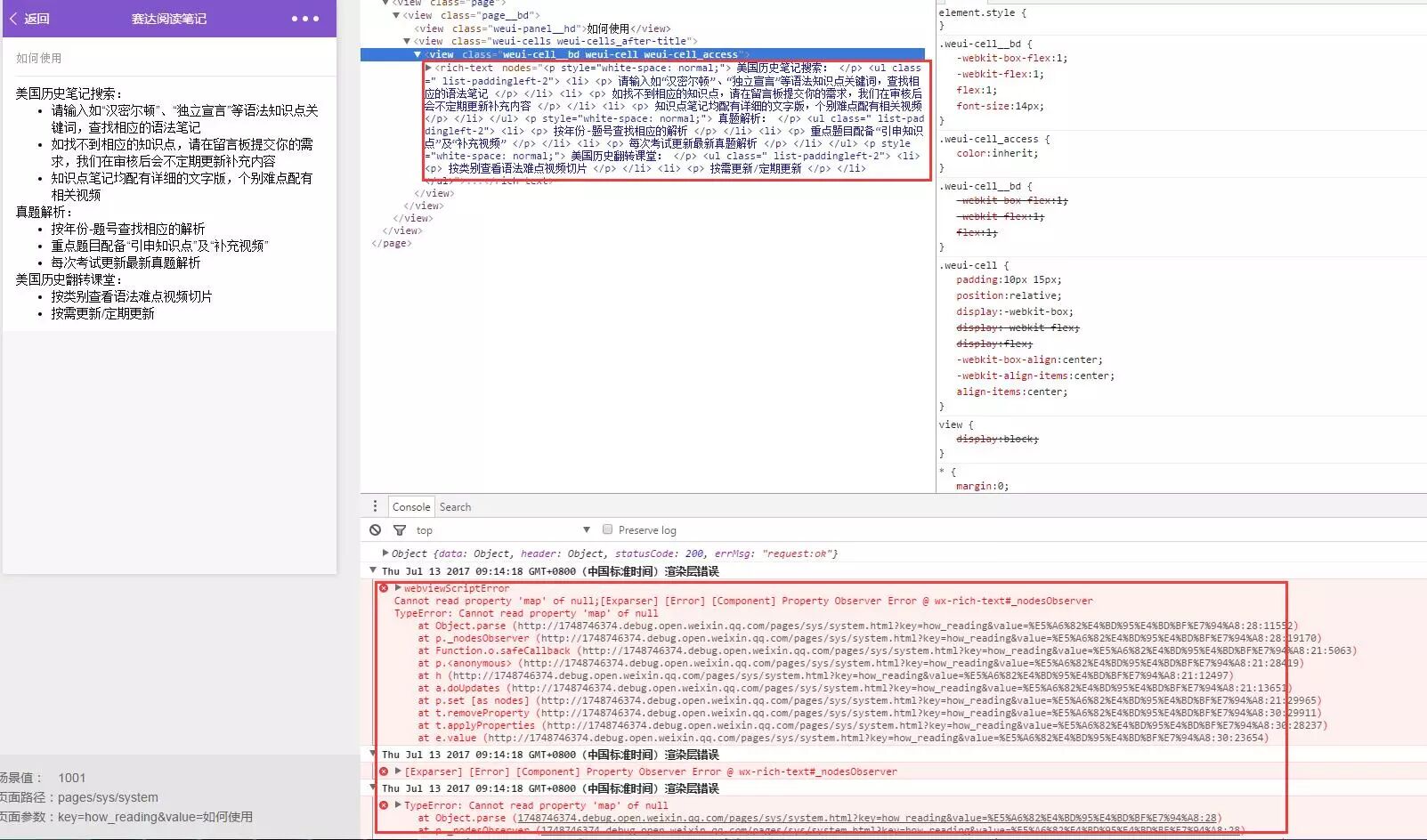This screenshot has height=840, width=1427.
Task: Click the 按需更新/定期更新 bullet
Action: 102,313
